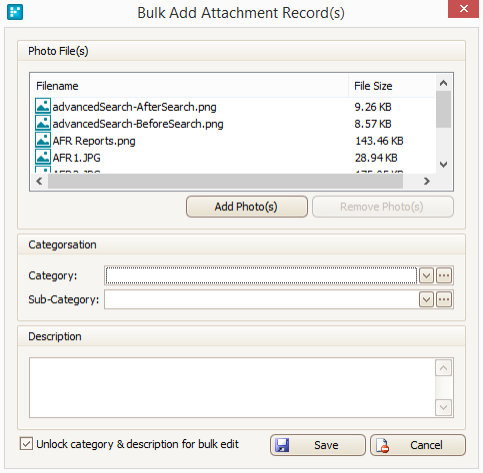
Task: Click the image icon beside advancedSearch-BeforeSearch.png
Action: (x=43, y=123)
